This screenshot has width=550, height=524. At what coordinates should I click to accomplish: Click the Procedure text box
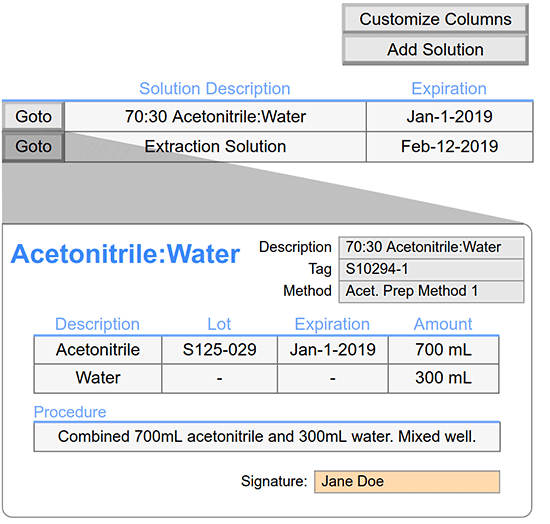coord(267,437)
